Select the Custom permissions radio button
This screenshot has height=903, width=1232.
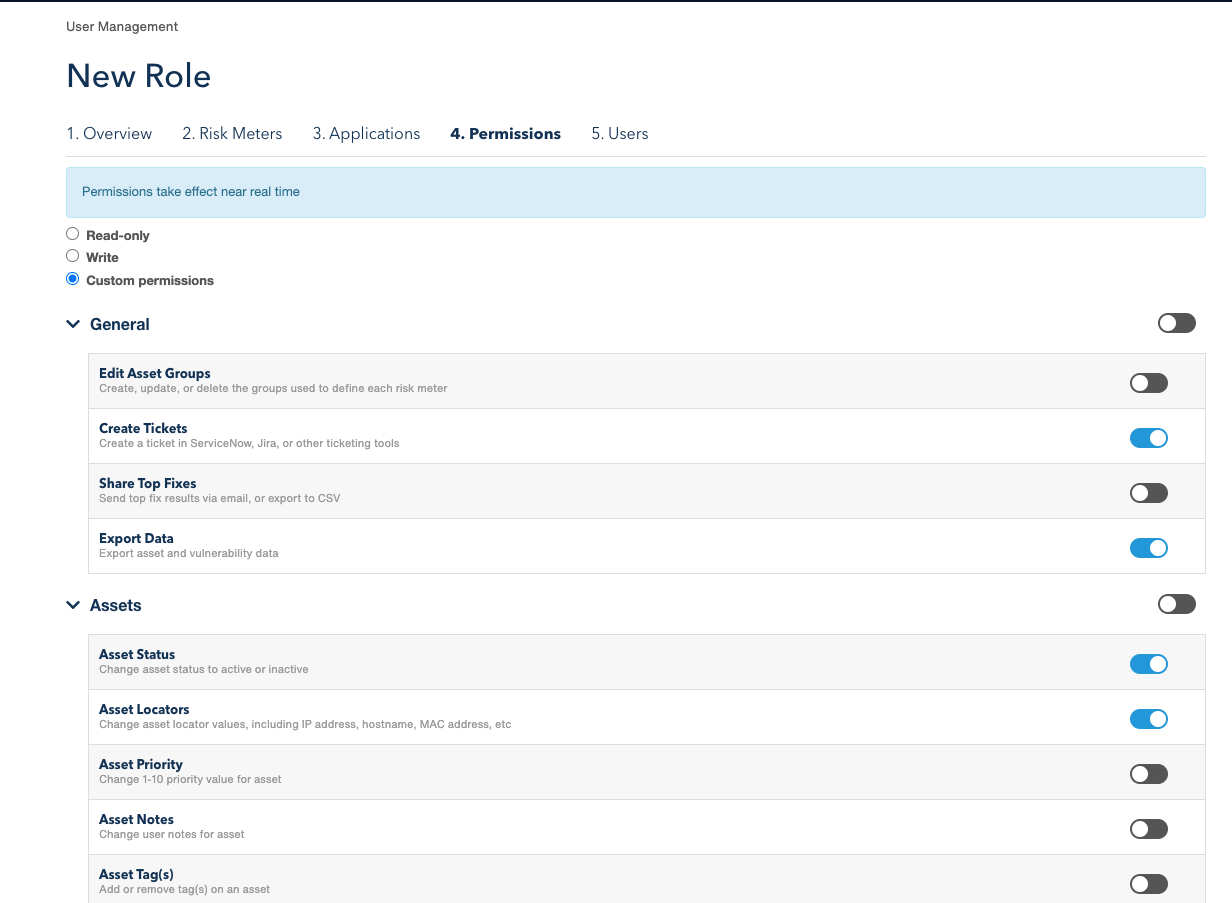click(x=73, y=279)
